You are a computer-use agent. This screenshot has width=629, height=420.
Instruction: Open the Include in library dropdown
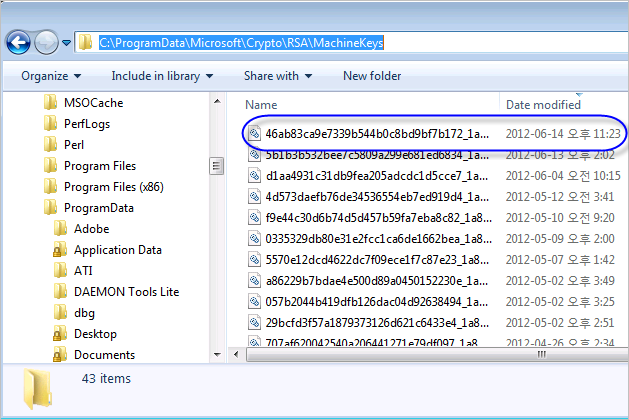pyautogui.click(x=162, y=76)
